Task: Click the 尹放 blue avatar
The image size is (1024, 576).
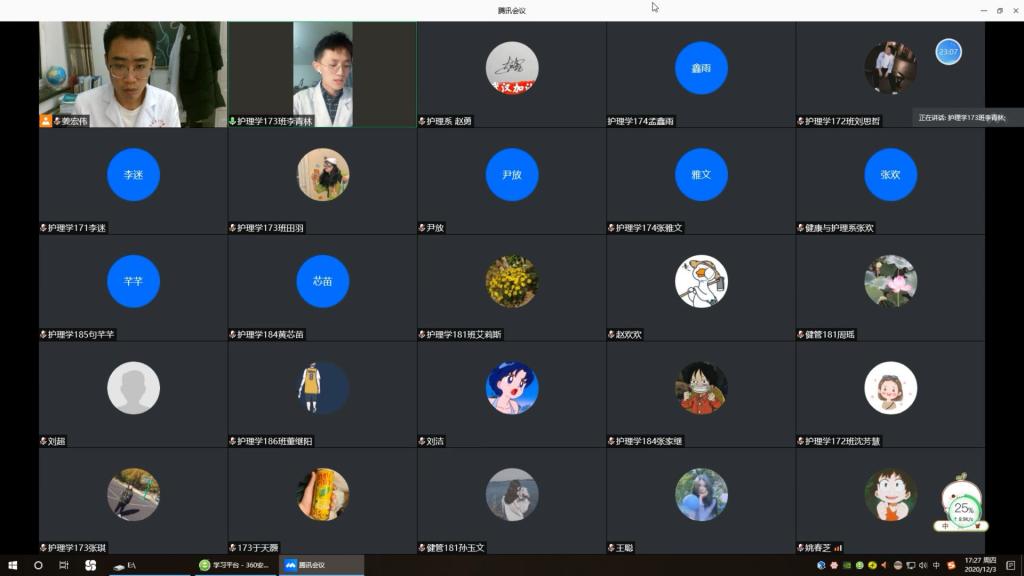Action: click(511, 174)
